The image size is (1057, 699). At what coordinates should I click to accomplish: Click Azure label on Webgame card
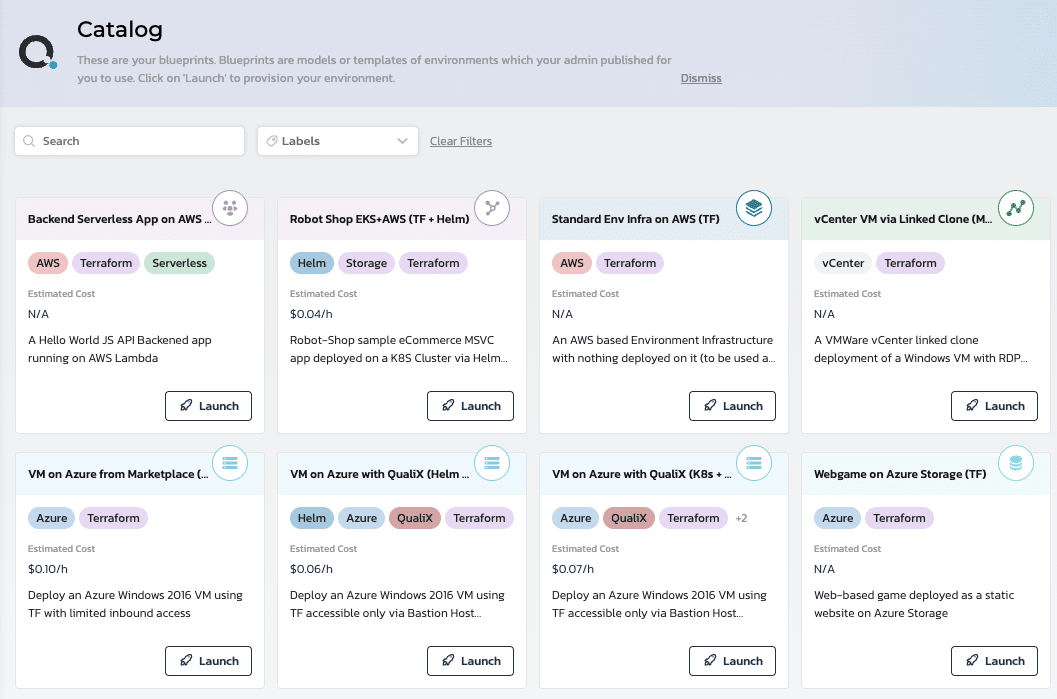click(837, 518)
